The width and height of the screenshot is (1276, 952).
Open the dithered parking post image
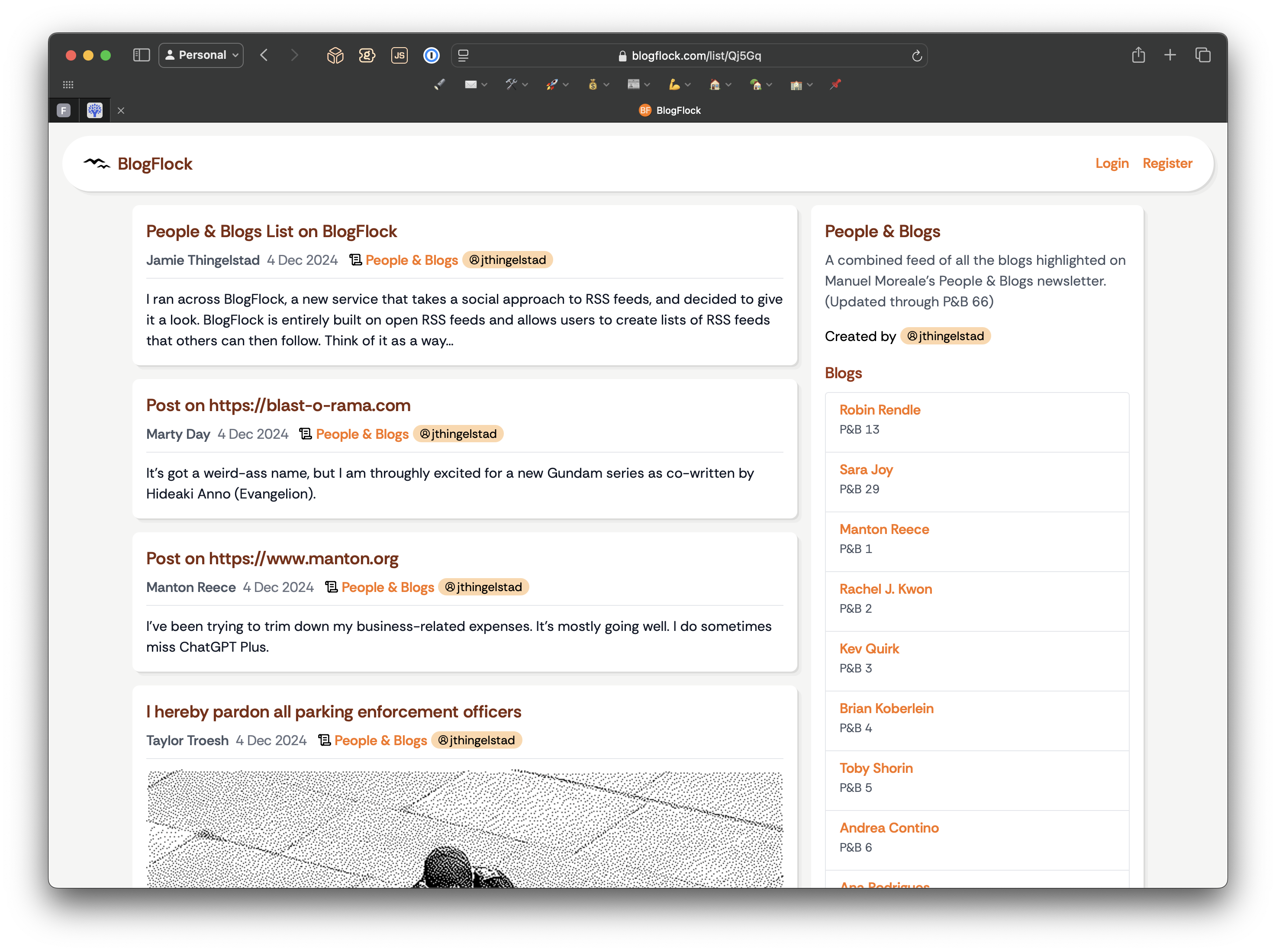pos(464,829)
